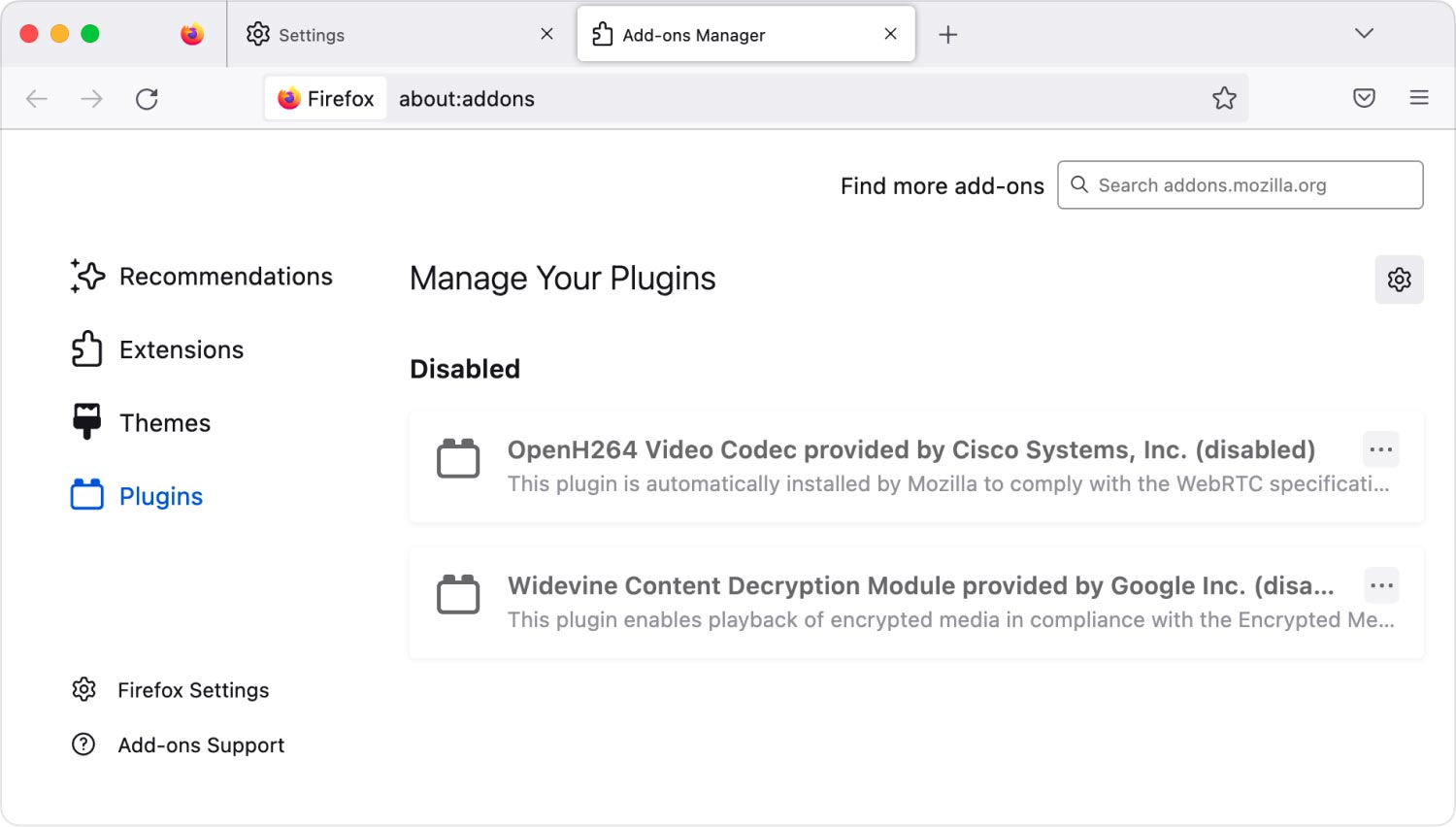Viewport: 1456px width, 827px height.
Task: Open more options for Widevine plugin
Action: click(x=1381, y=585)
